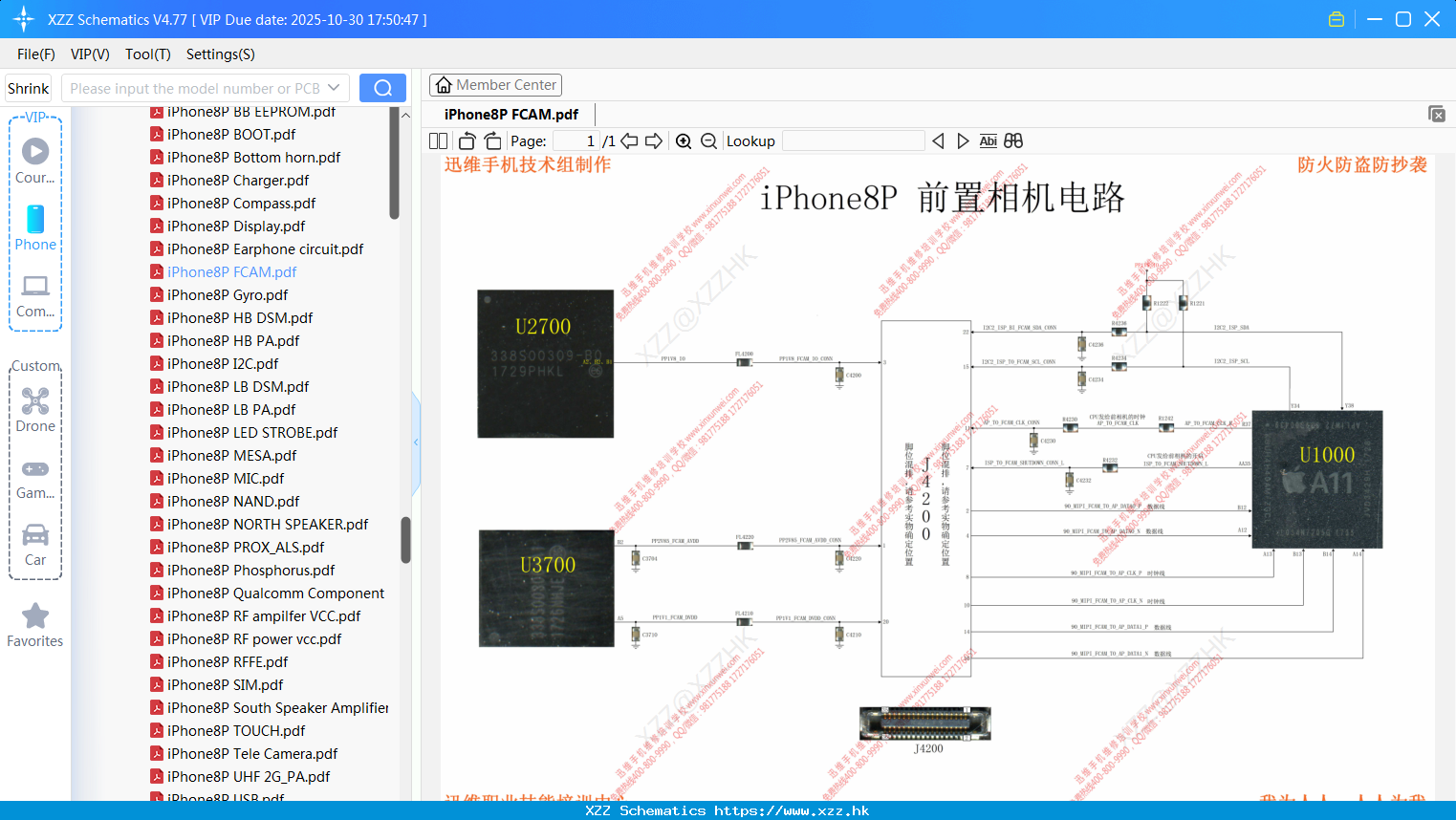The image size is (1456, 820).
Task: Open iPhone8P MESA.pdf
Action: 231,456
